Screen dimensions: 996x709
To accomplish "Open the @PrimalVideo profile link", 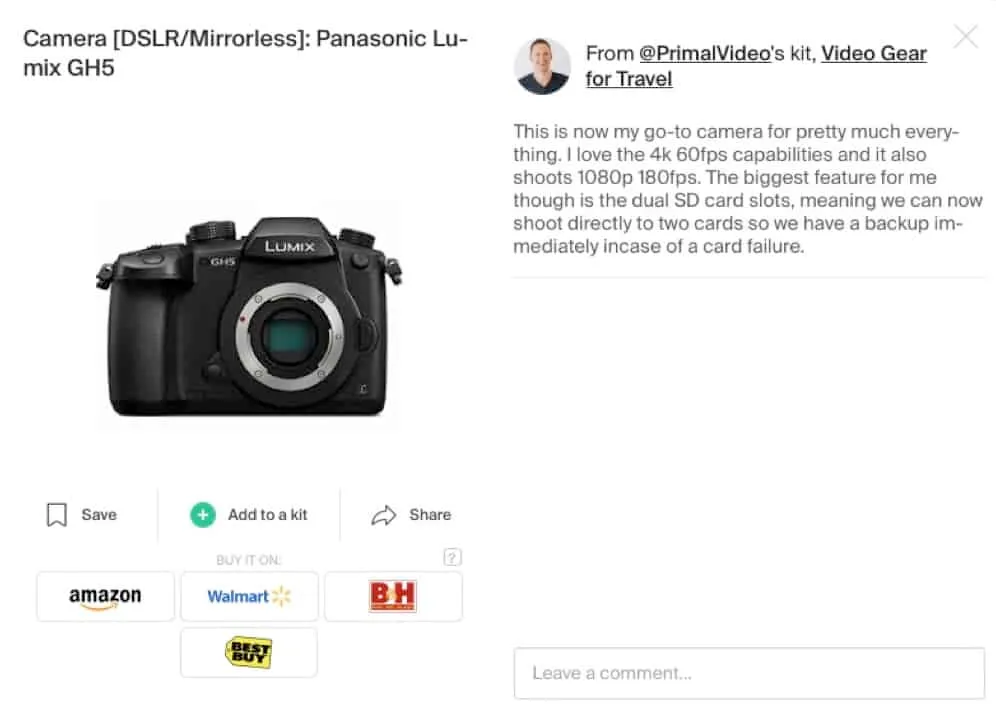I will point(705,53).
